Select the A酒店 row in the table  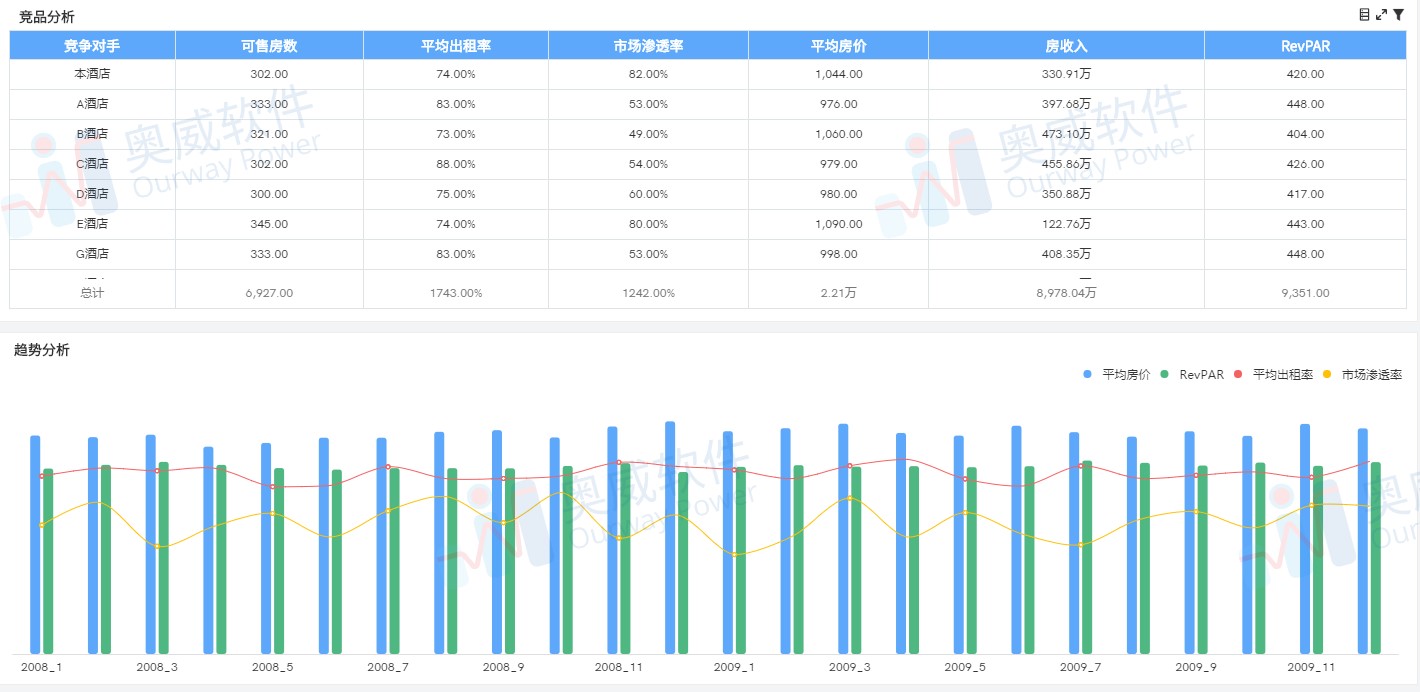pyautogui.click(x=92, y=104)
